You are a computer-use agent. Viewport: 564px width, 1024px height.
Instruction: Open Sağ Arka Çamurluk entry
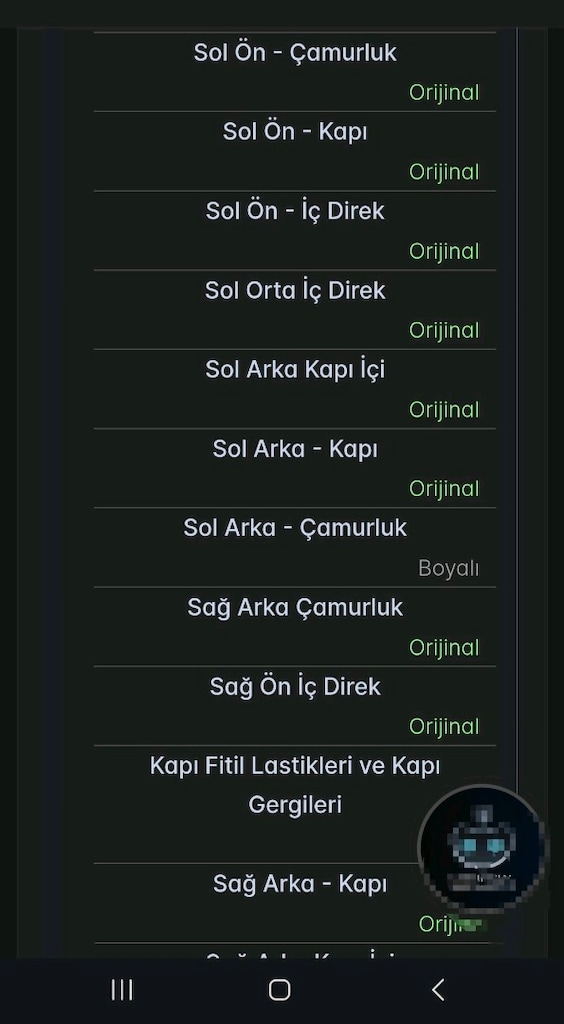[294, 627]
